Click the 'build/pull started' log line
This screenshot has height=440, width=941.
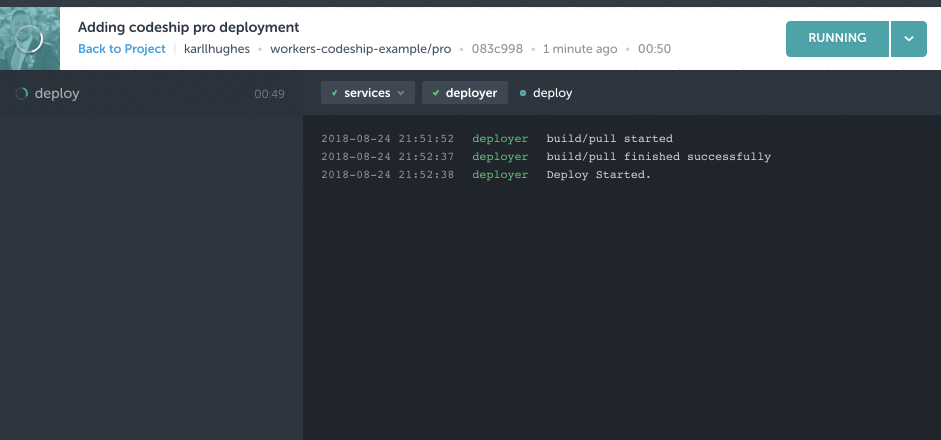click(x=609, y=139)
